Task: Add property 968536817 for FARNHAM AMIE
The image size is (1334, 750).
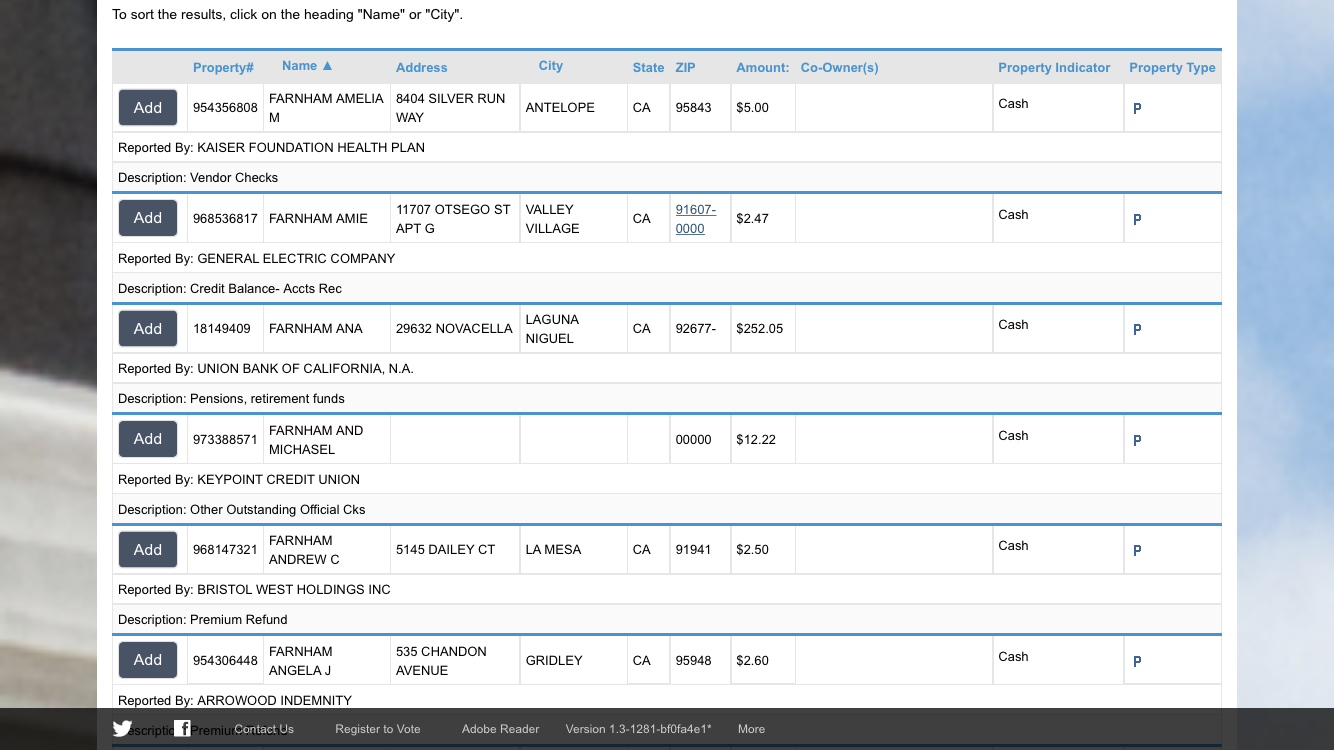Action: coord(148,218)
